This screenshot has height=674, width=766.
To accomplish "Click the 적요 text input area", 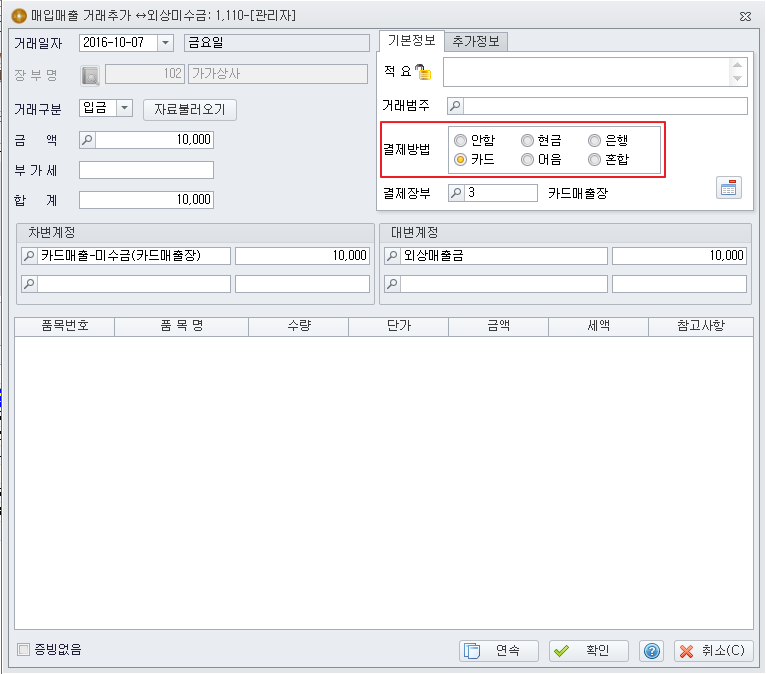I will coord(586,72).
